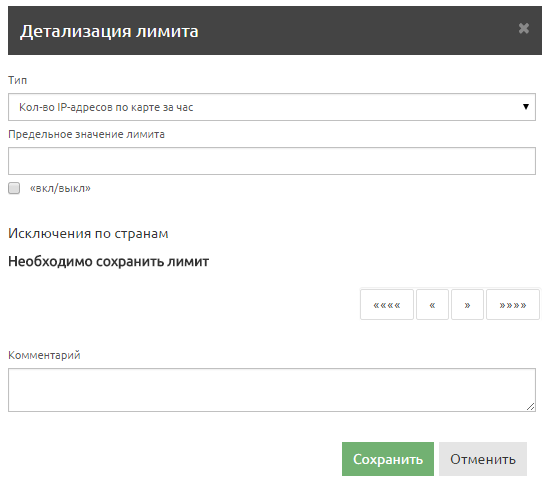This screenshot has width=551, height=487.
Task: Click the Предельное значение лимита label
Action: (x=86, y=134)
